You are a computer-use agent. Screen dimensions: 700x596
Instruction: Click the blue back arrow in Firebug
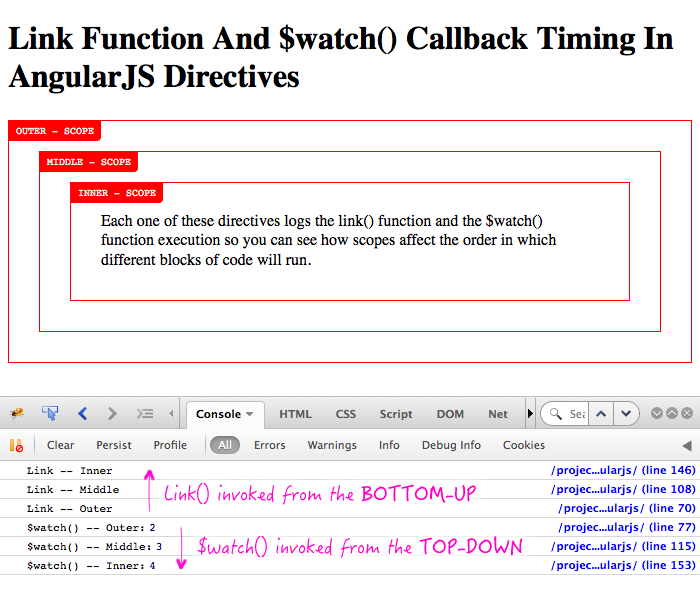point(83,414)
